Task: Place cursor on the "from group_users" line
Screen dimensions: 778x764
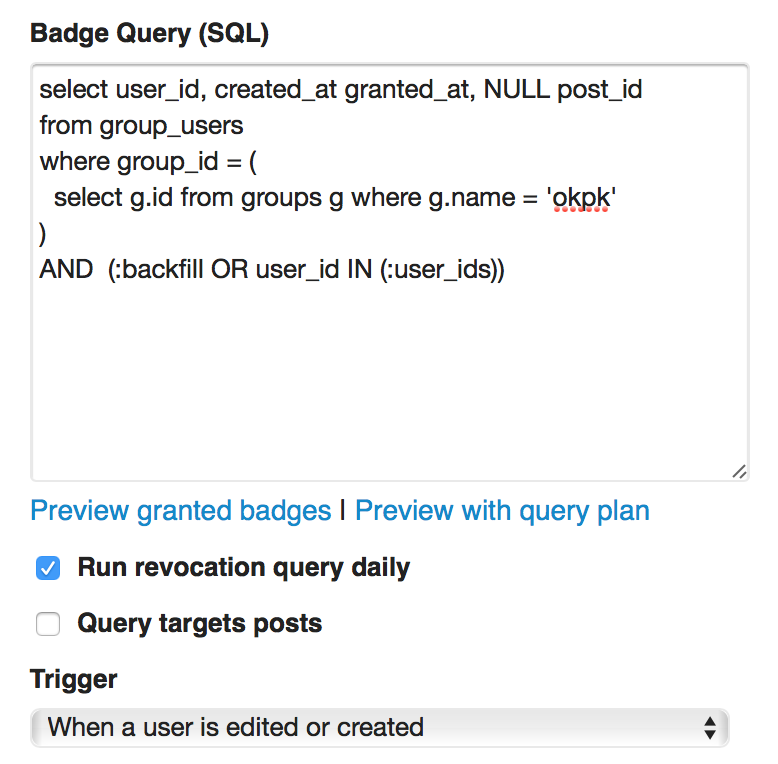Action: click(141, 126)
